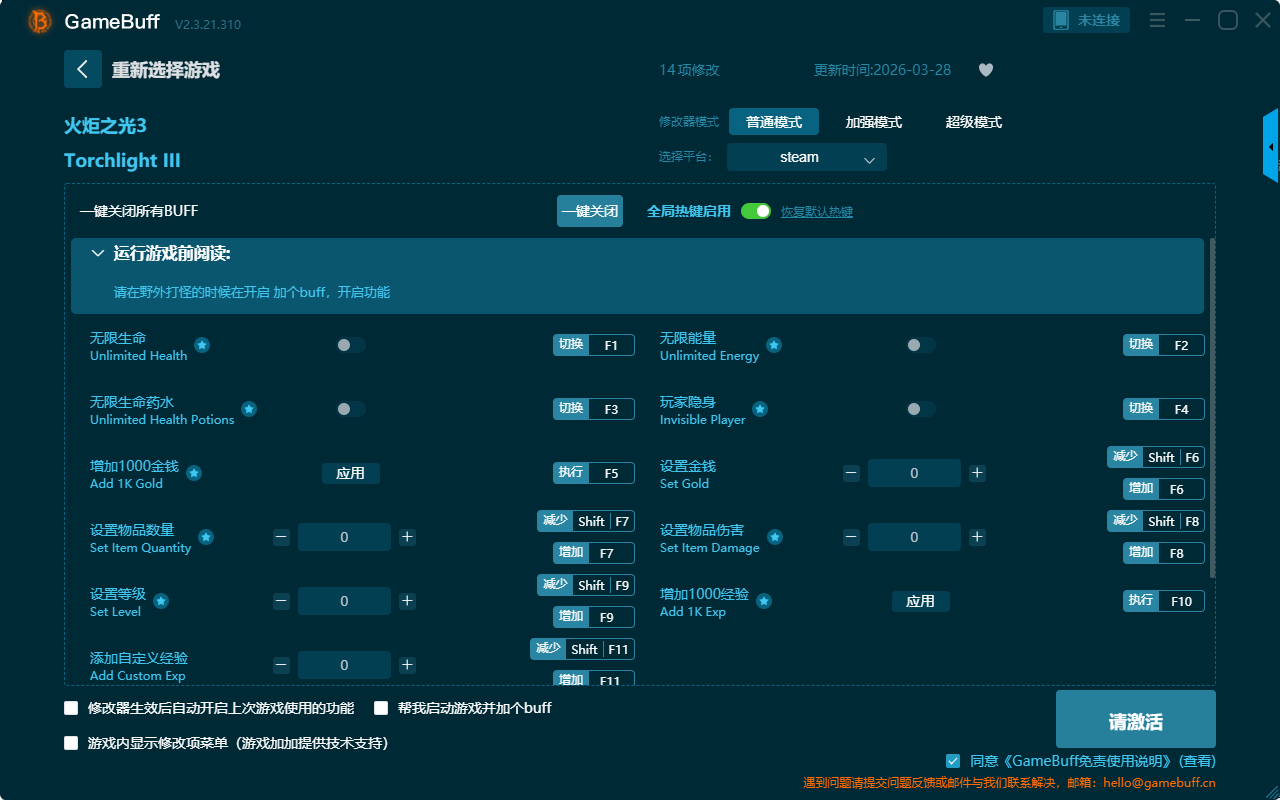Click the minus icon for Set Level

(281, 601)
